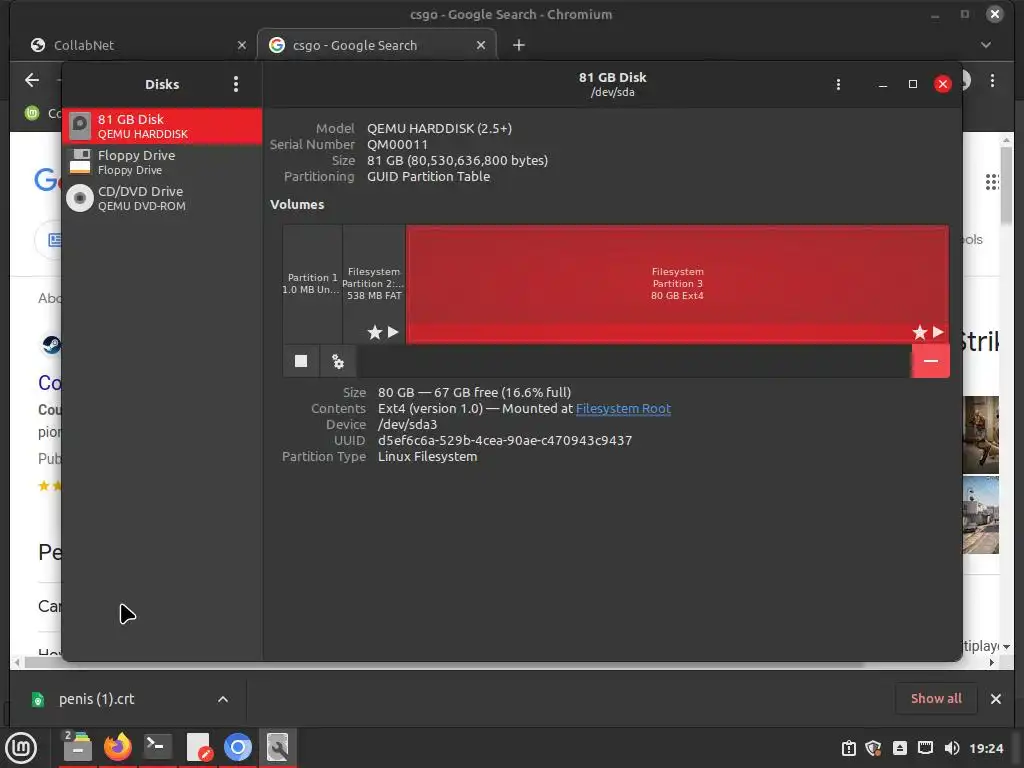Click the /dev/sda3 device text
This screenshot has height=768, width=1024.
coord(408,424)
